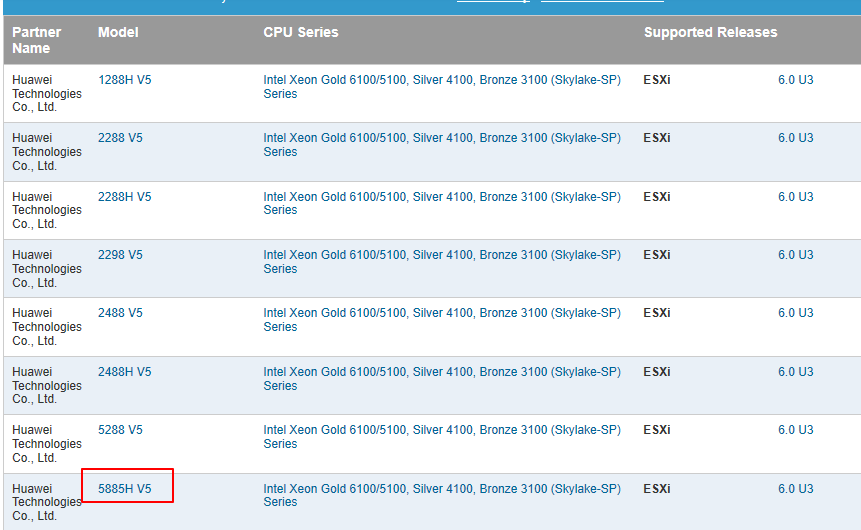
Task: Select ESXi text in 5885H V5 row
Action: click(x=657, y=489)
